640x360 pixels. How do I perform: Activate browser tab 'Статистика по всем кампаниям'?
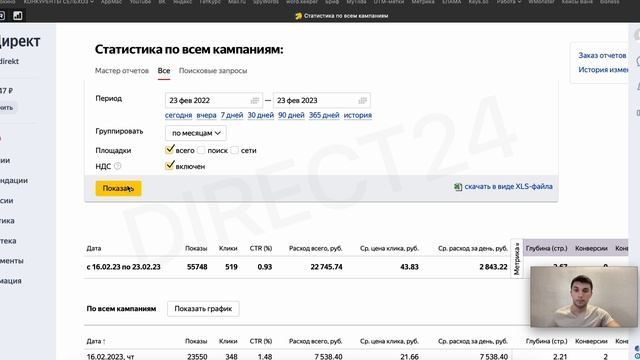[x=342, y=16]
